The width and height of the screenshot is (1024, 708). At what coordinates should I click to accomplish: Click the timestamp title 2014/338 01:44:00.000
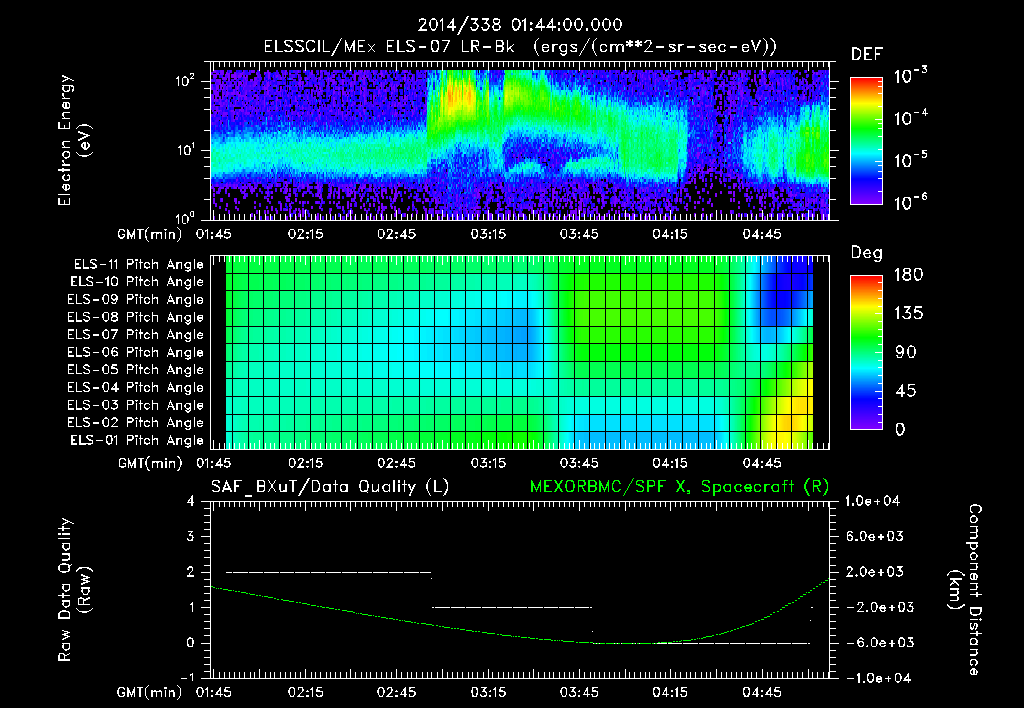pyautogui.click(x=520, y=25)
